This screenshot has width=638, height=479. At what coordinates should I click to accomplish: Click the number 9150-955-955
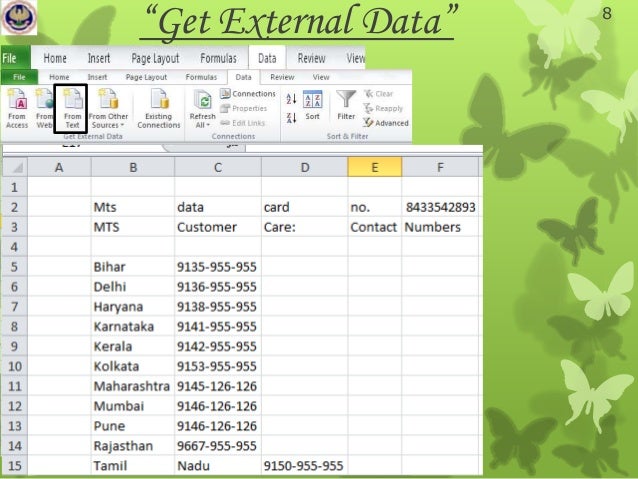coord(304,466)
